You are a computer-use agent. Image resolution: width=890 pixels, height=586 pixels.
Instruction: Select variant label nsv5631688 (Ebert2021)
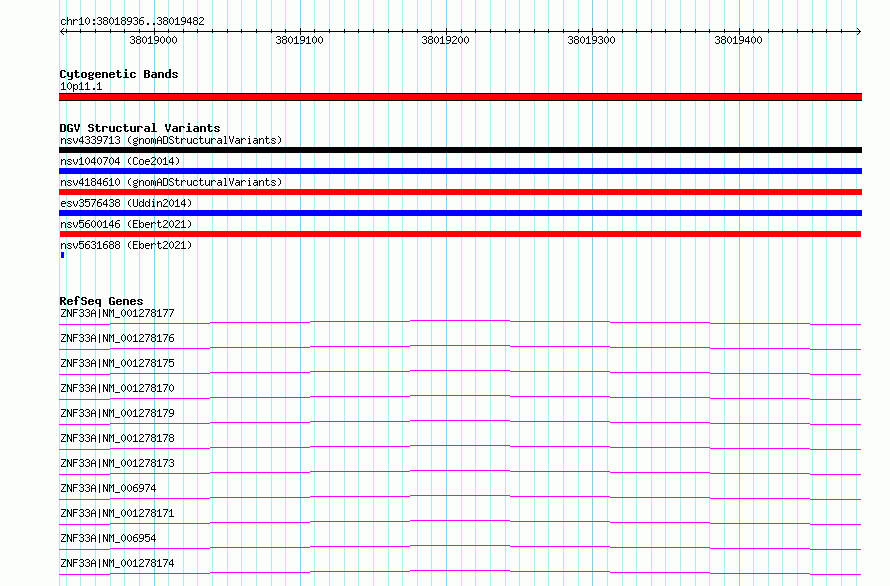coord(126,245)
